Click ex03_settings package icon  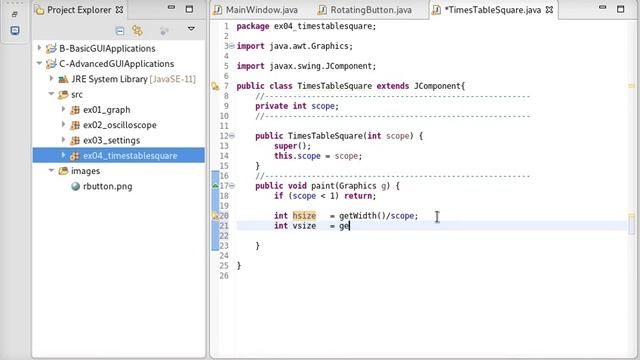(75, 140)
